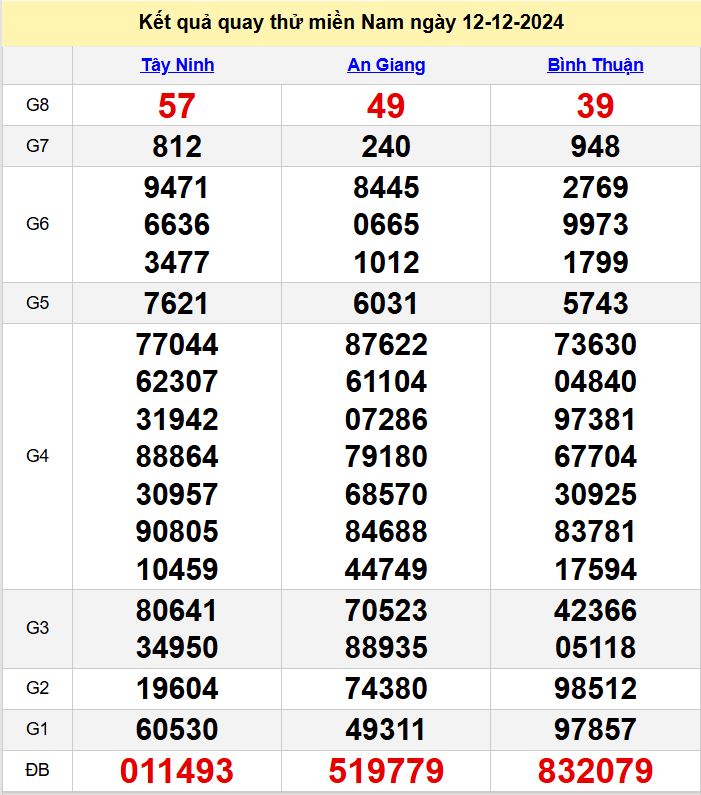Click the G6 number 2769
This screenshot has width=701, height=795.
click(x=596, y=188)
